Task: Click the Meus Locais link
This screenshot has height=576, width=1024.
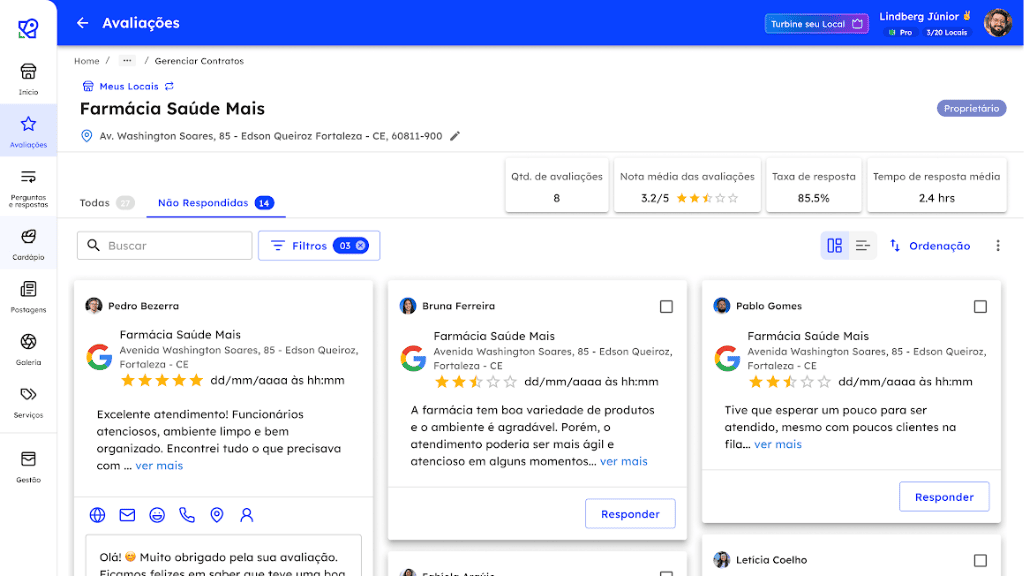Action: tap(129, 86)
